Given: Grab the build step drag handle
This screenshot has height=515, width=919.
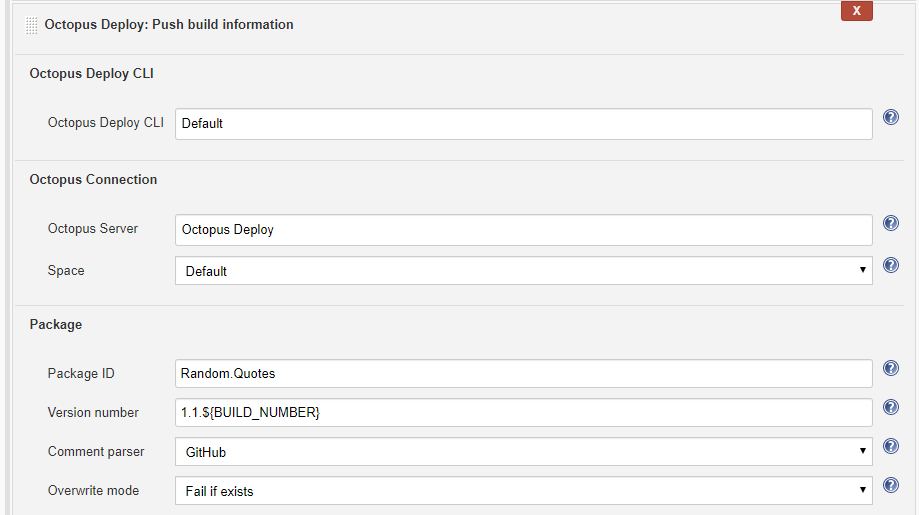Looking at the screenshot, I should tap(31, 25).
